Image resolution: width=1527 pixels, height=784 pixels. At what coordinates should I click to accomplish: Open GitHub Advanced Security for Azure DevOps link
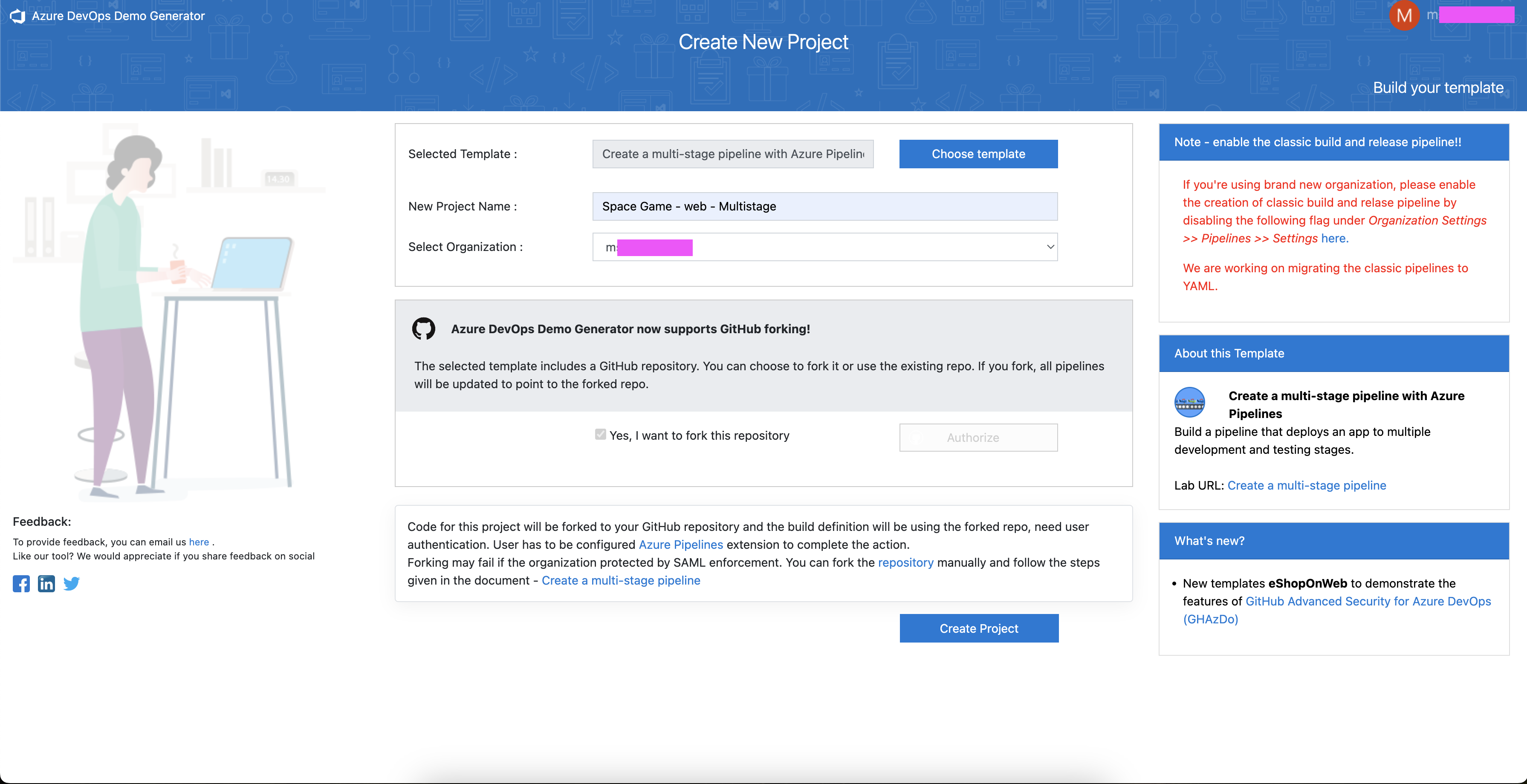[x=1337, y=610]
